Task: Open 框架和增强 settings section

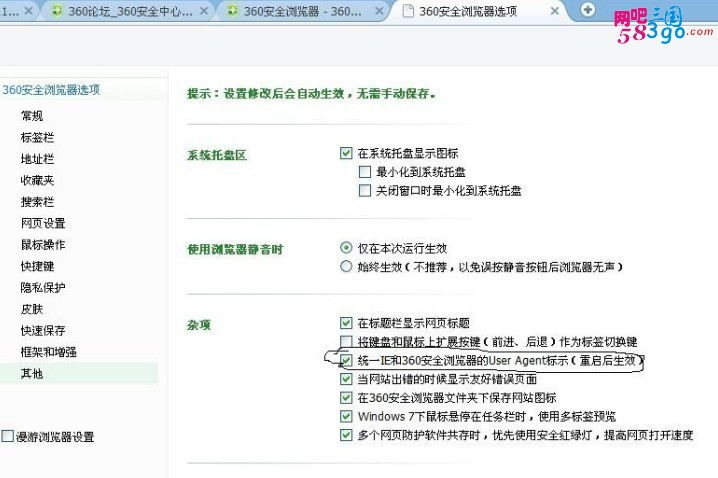Action: pyautogui.click(x=48, y=352)
